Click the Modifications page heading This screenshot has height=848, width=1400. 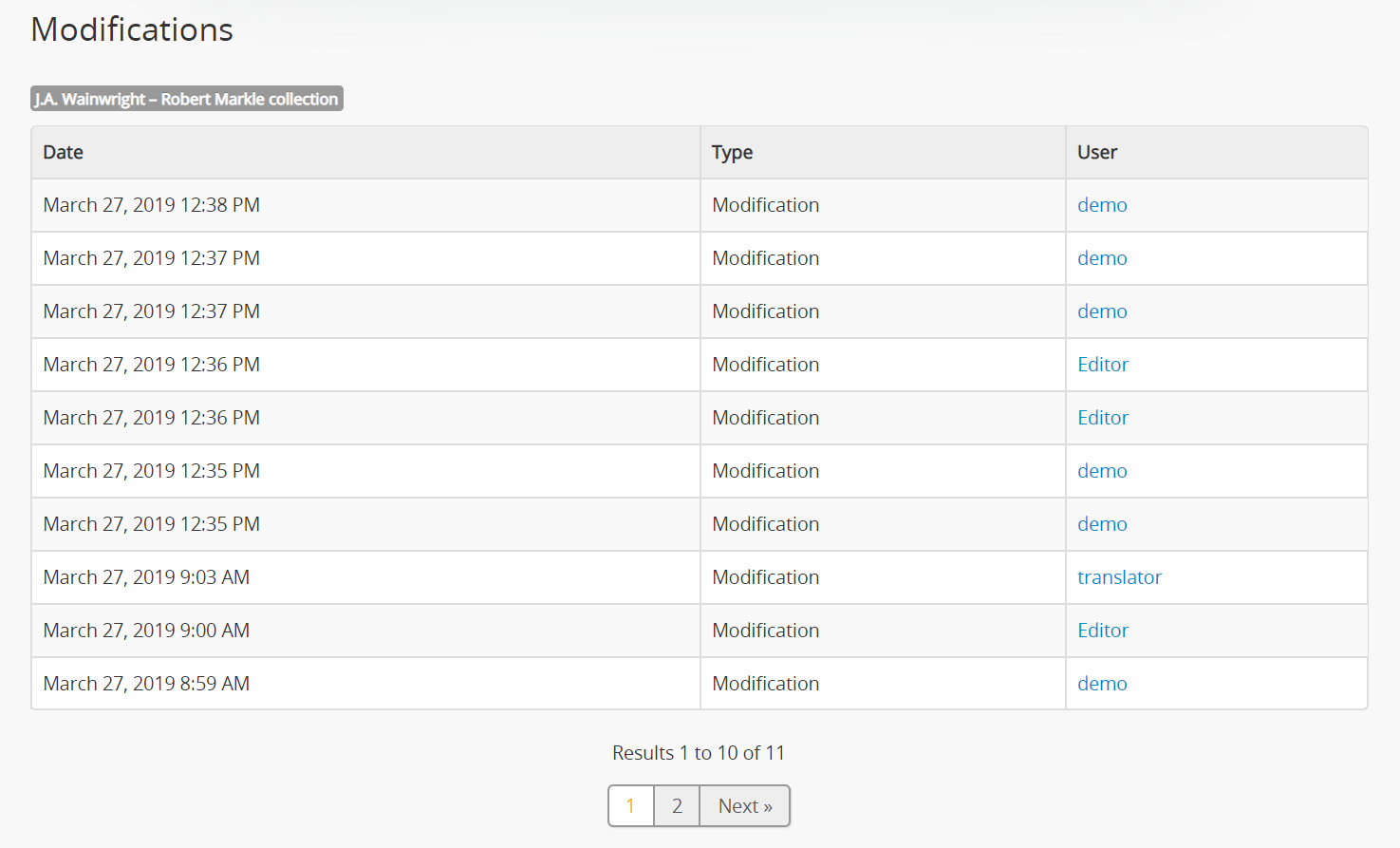tap(132, 29)
